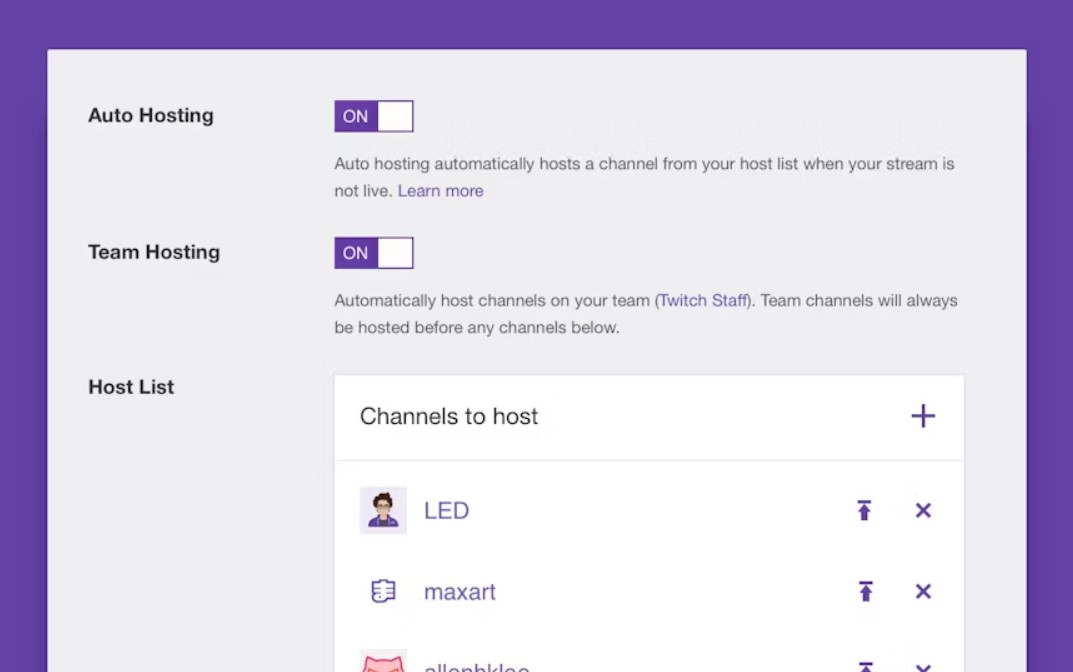Click maxart's document-style avatar
This screenshot has height=672, width=1073.
coord(383,591)
